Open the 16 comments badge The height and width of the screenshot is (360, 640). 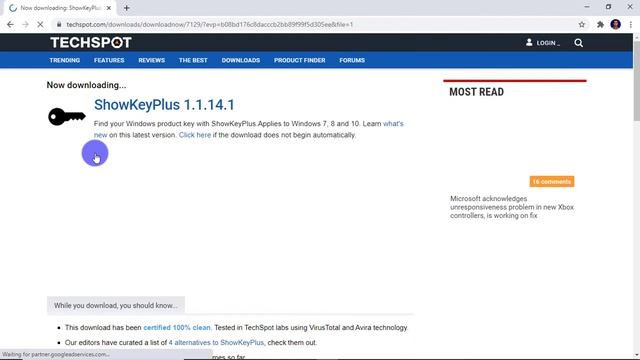(551, 182)
